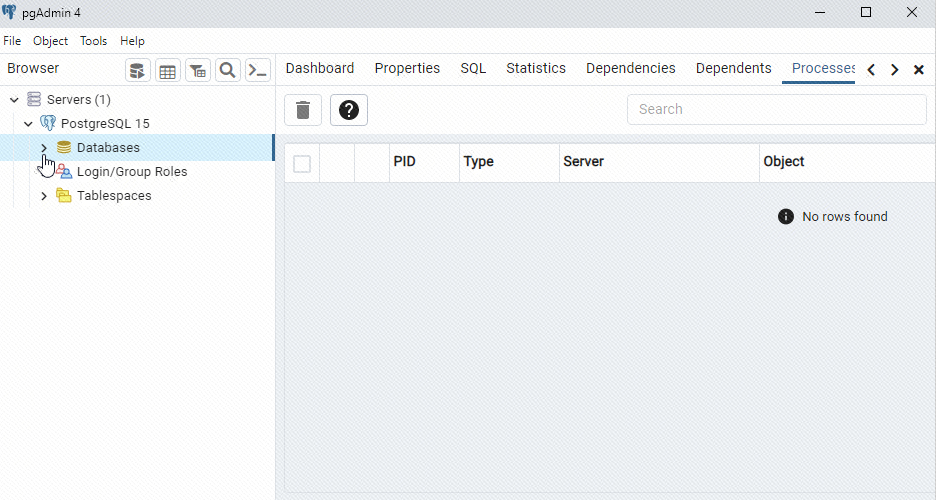Open the Help menu
Screen dimensions: 936x500
132,41
